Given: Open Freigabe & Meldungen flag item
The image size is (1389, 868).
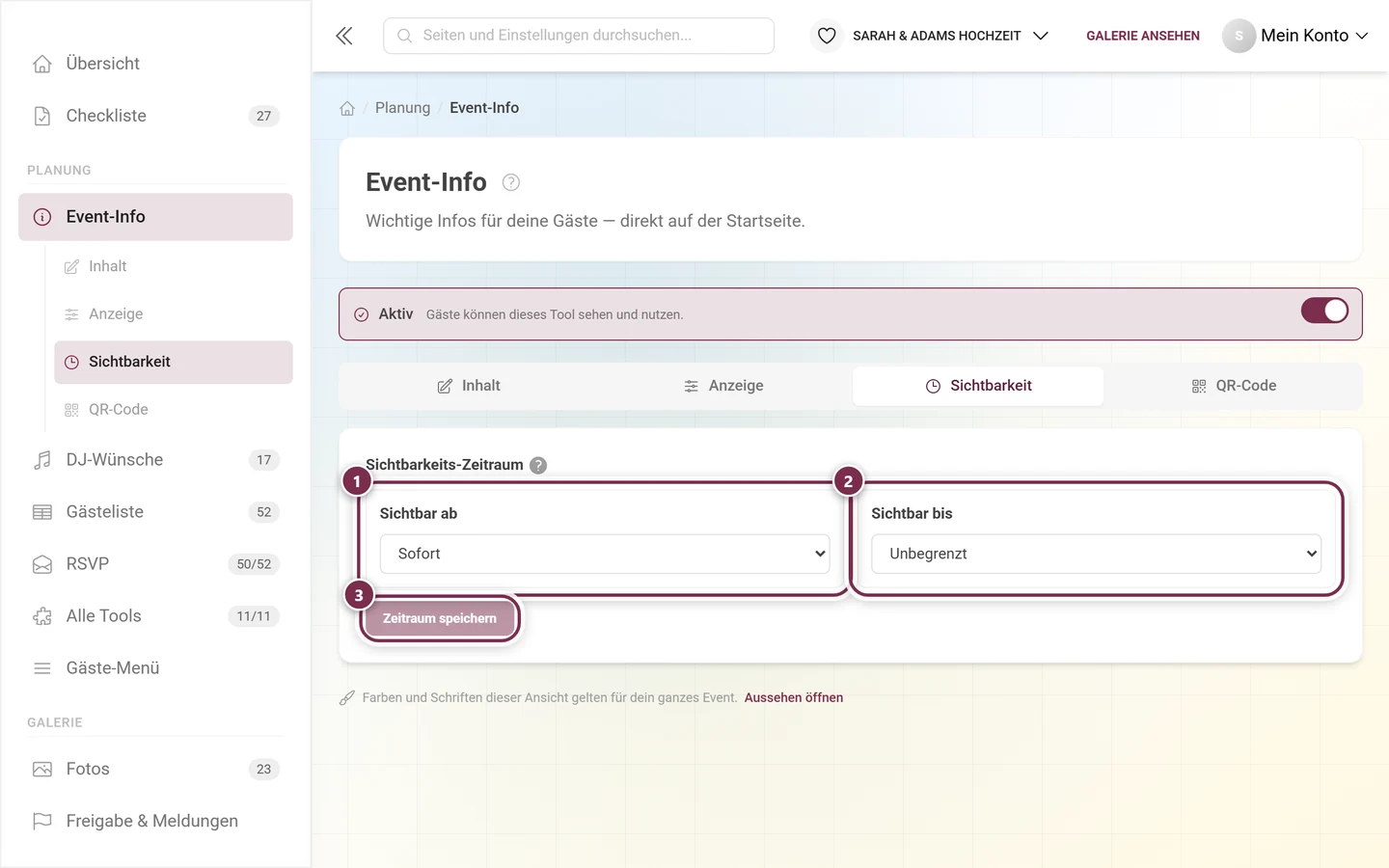Looking at the screenshot, I should 155,821.
